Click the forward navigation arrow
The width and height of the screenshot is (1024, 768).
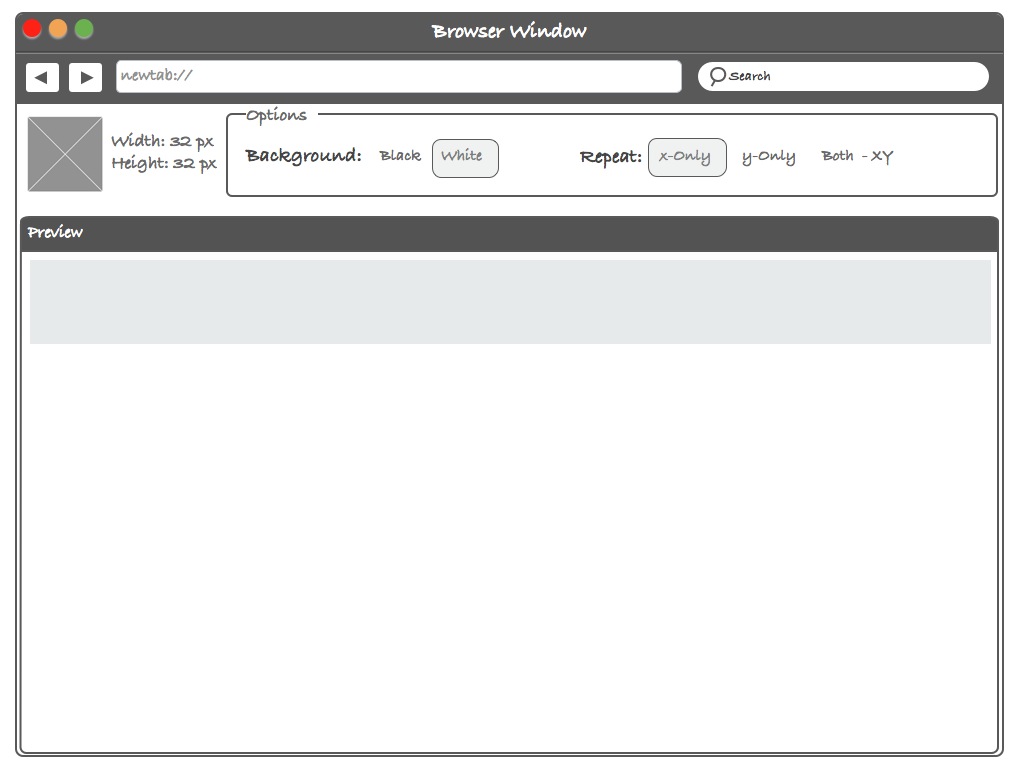(86, 78)
